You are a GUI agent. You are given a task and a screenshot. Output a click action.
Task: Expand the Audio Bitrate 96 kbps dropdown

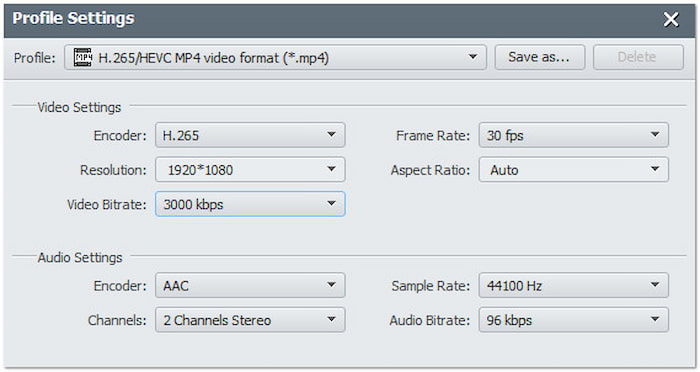tap(574, 320)
